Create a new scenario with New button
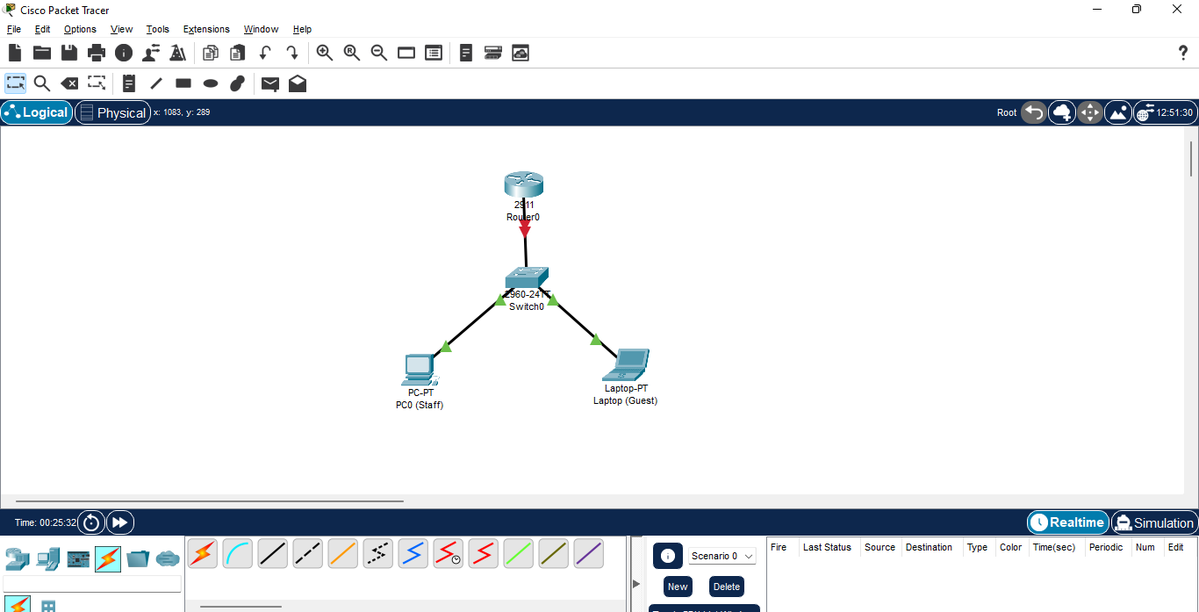Screen dimensions: 1199x612 (x=677, y=586)
